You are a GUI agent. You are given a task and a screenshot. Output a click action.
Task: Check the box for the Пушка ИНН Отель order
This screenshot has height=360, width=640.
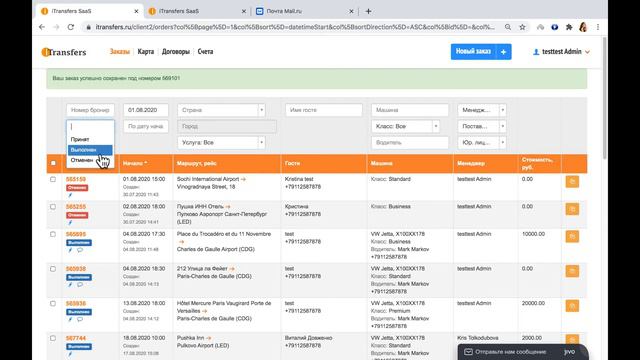53,207
